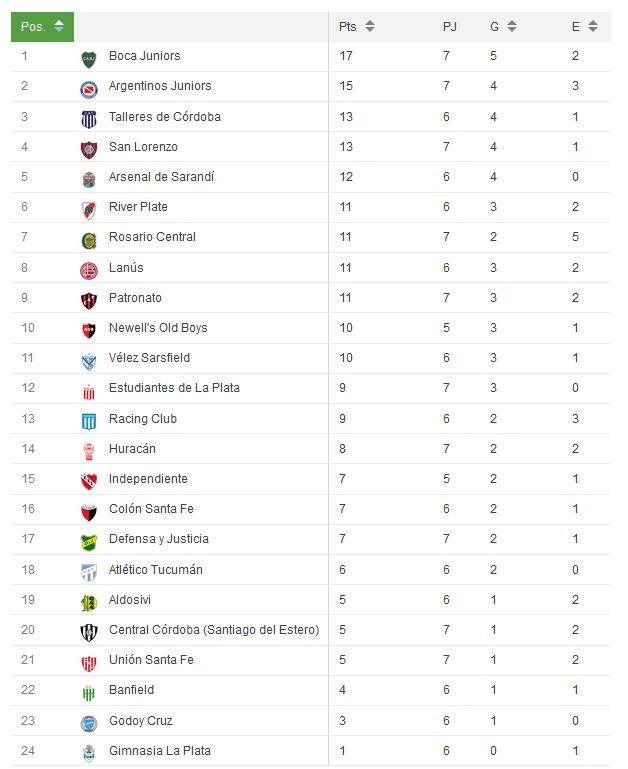628x769 pixels.
Task: Click the Argentinos Juniors club crest
Action: [89, 90]
